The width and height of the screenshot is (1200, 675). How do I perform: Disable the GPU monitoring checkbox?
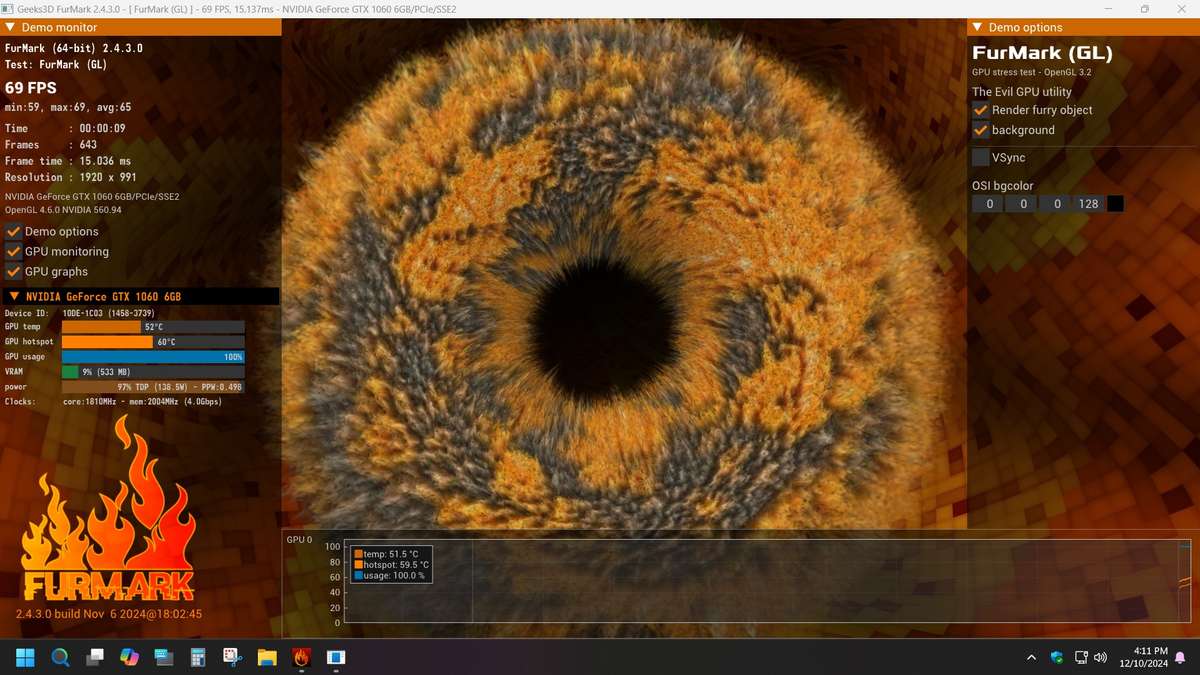[x=14, y=252]
